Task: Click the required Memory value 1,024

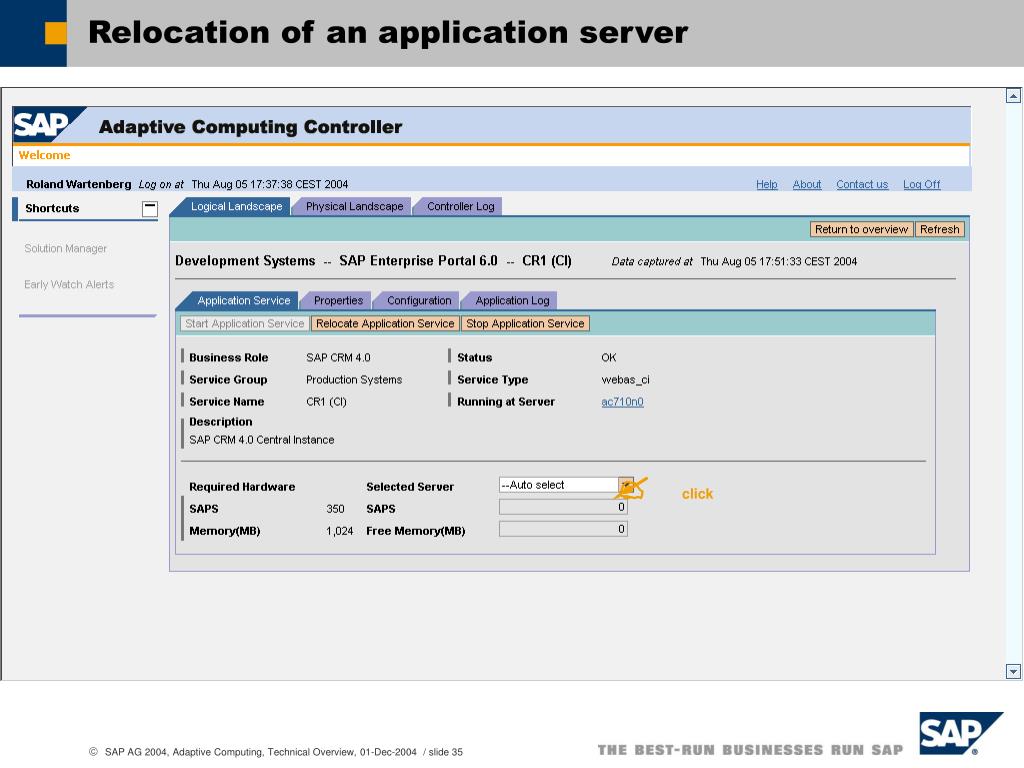Action: (x=340, y=531)
